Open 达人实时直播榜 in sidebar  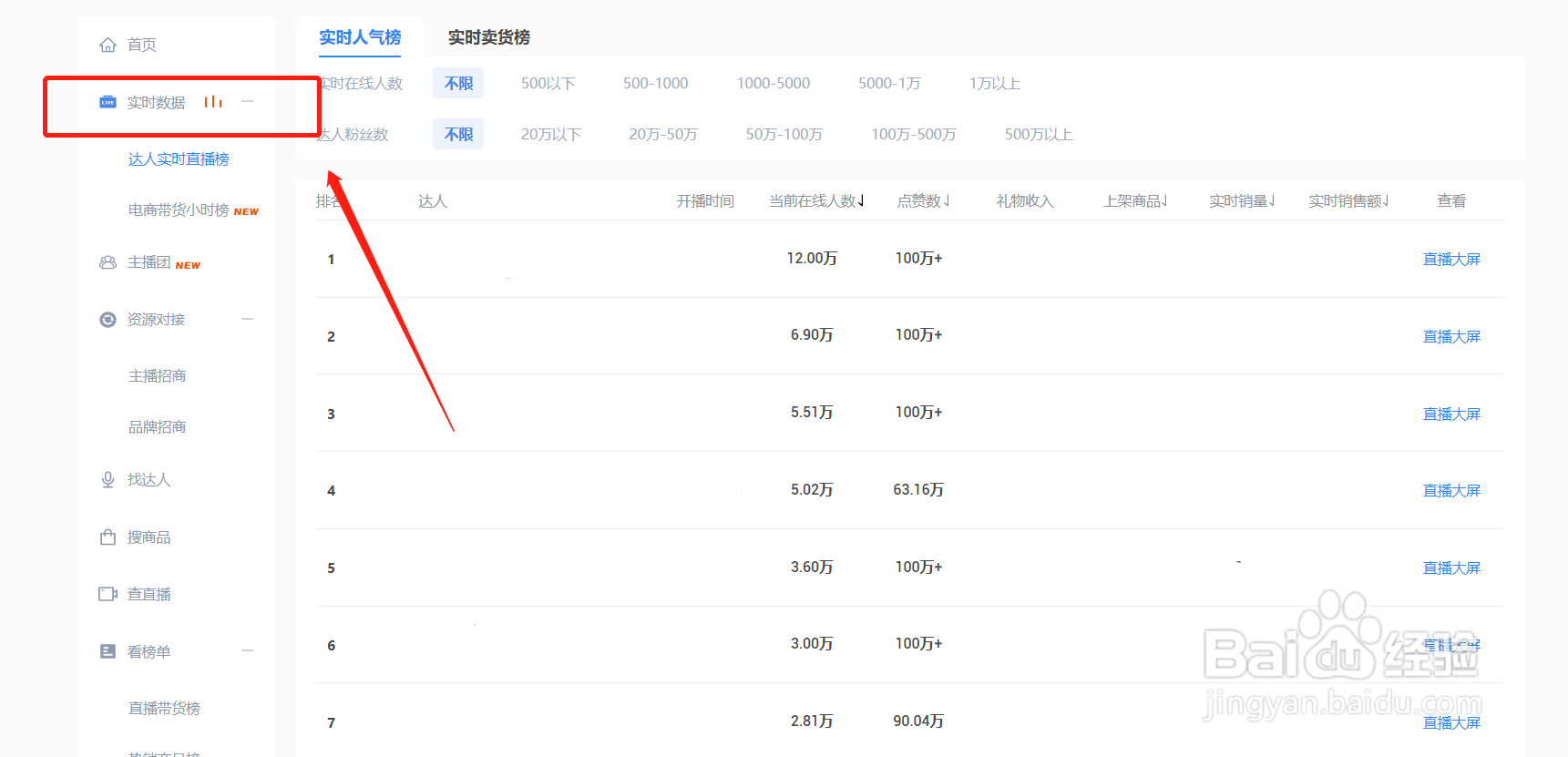point(179,159)
